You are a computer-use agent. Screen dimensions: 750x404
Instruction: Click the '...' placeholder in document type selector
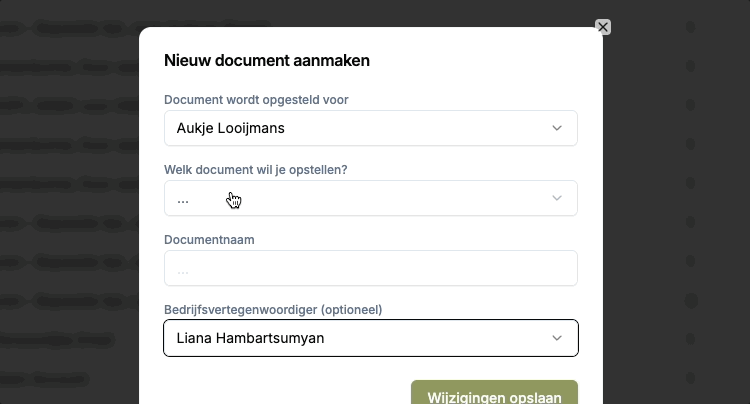(x=183, y=199)
